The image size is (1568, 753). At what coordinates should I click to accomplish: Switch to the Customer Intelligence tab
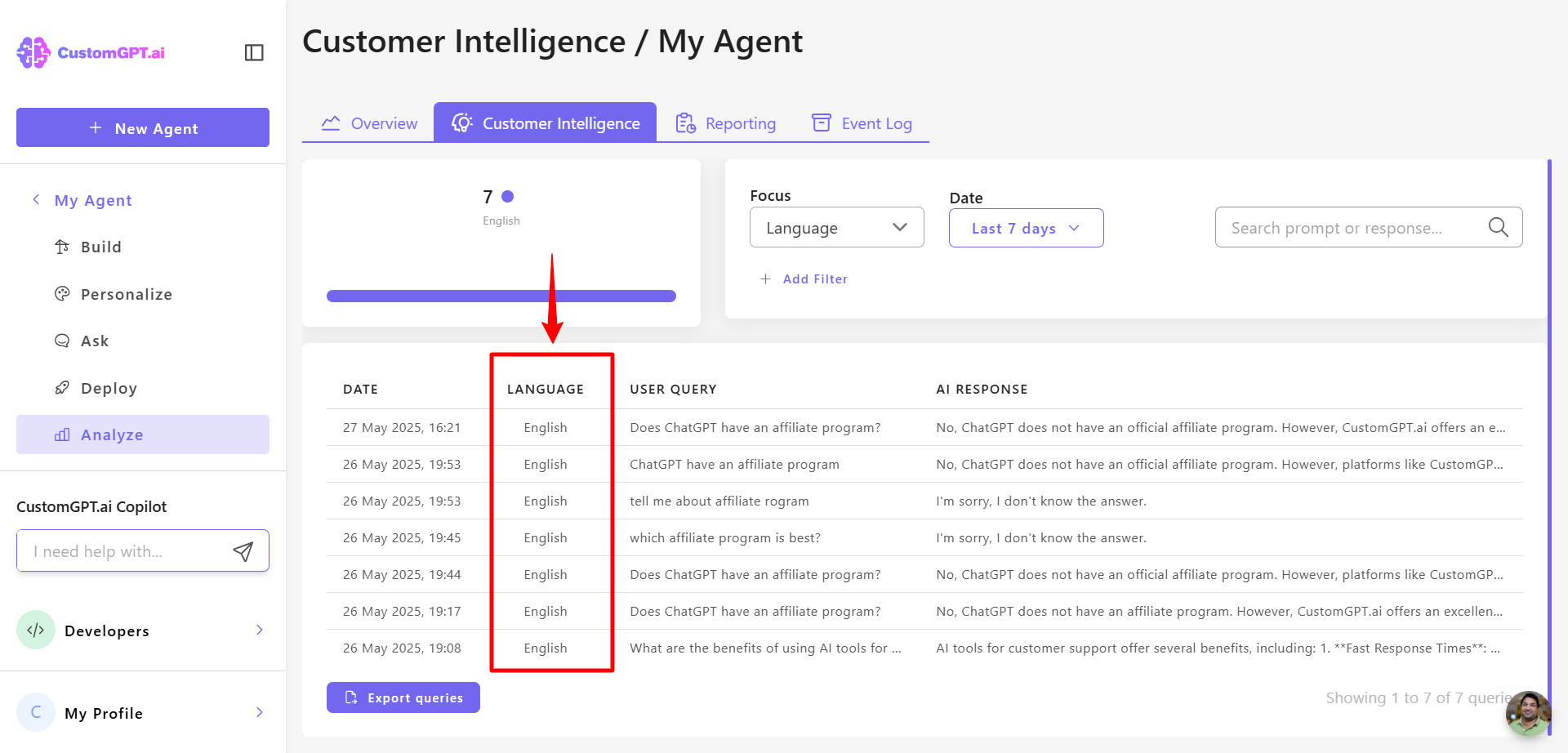545,123
